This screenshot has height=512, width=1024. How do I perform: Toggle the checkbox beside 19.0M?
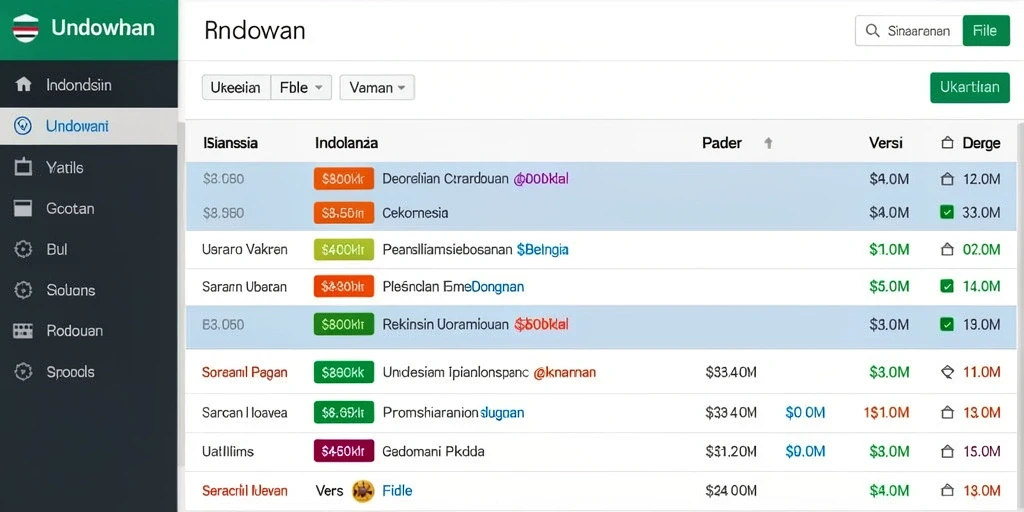coord(947,324)
